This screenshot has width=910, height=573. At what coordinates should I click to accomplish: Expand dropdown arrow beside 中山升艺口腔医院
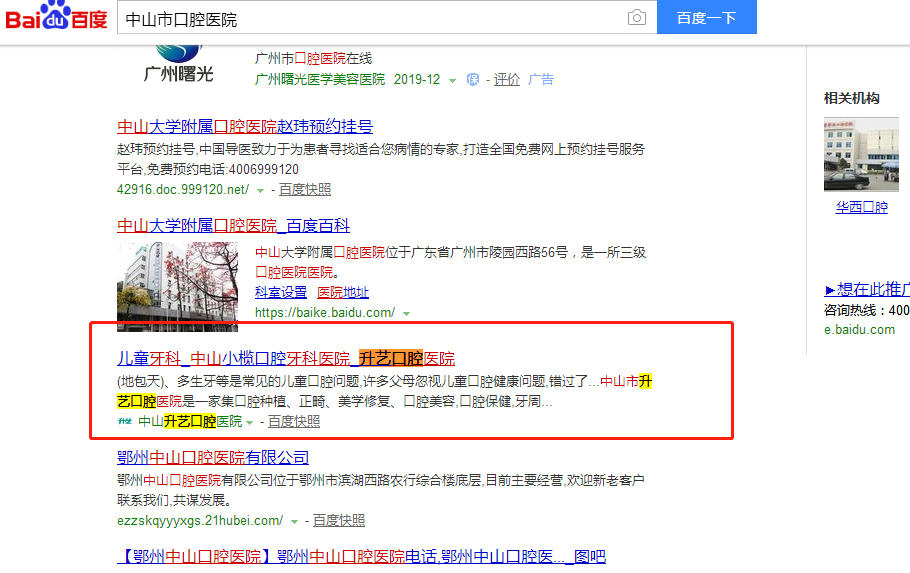coord(250,423)
